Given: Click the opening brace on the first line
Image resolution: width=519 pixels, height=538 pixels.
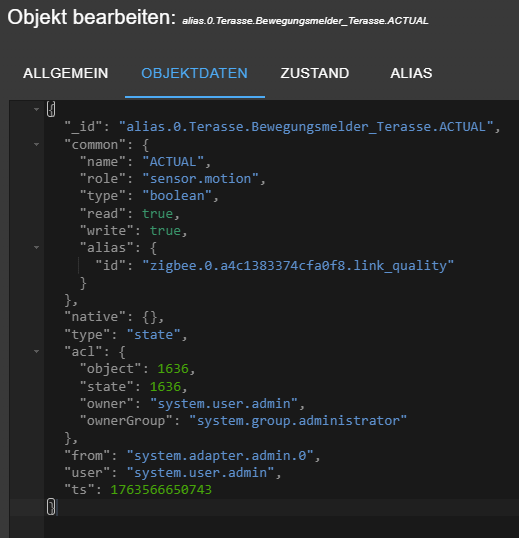Looking at the screenshot, I should pyautogui.click(x=51, y=109).
